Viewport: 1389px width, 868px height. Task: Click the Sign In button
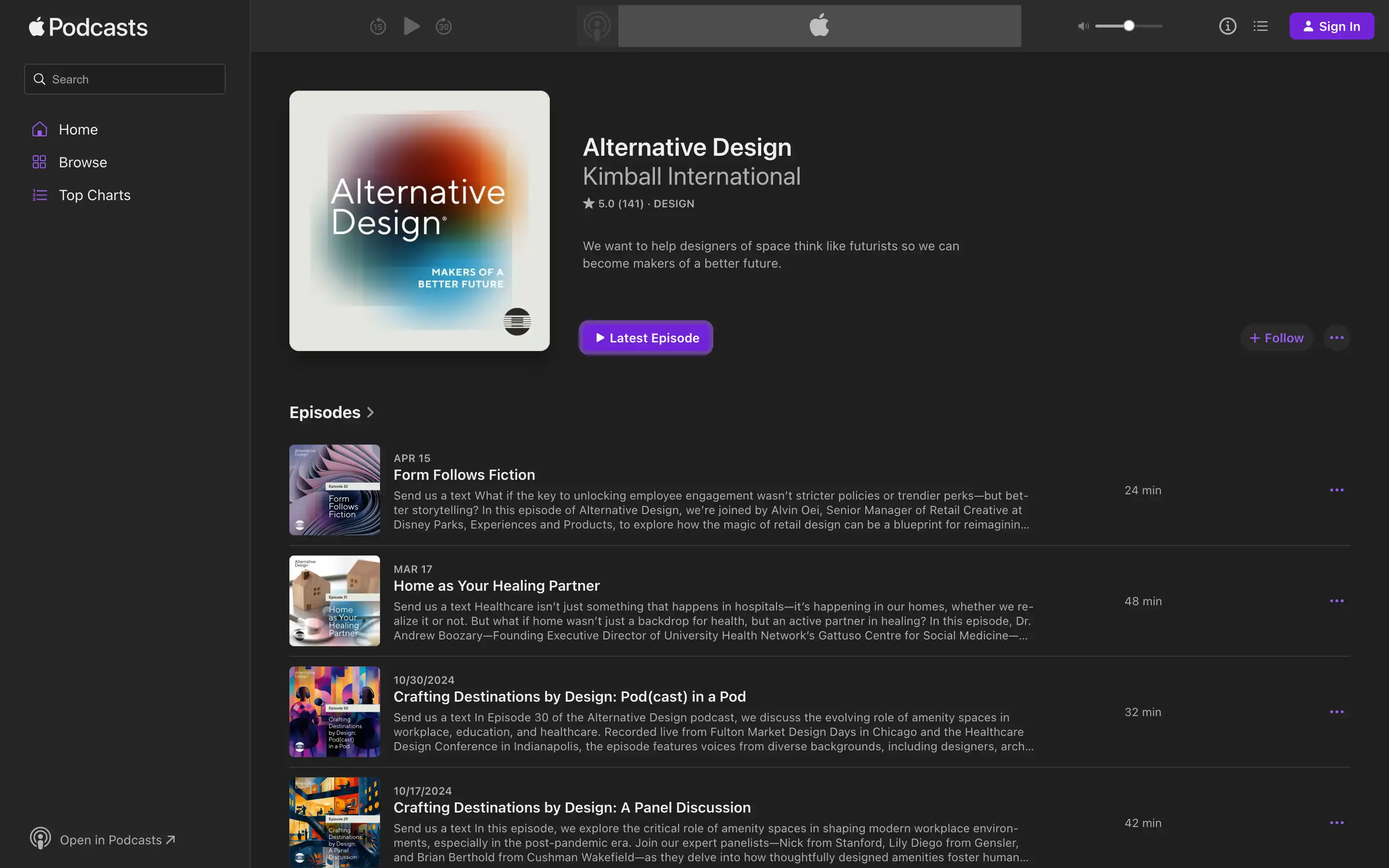tap(1332, 27)
